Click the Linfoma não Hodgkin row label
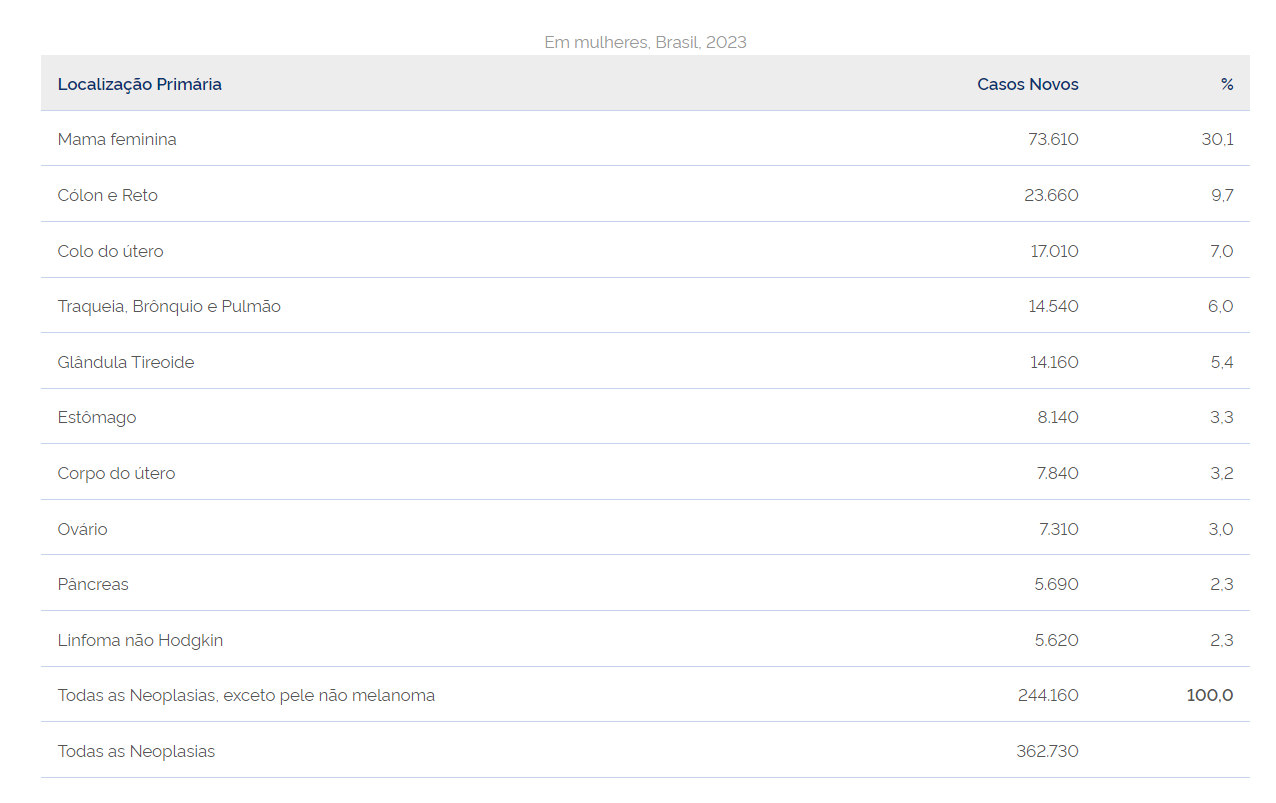Viewport: 1276px width, 803px height. (140, 640)
